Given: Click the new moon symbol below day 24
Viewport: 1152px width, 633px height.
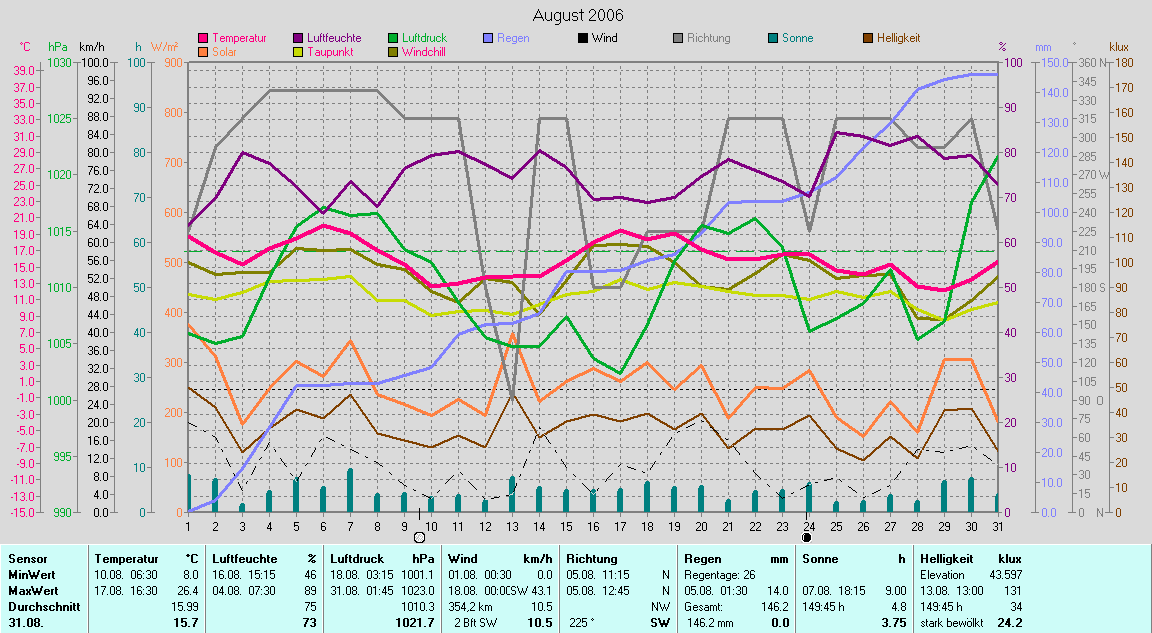Looking at the screenshot, I should (x=806, y=537).
